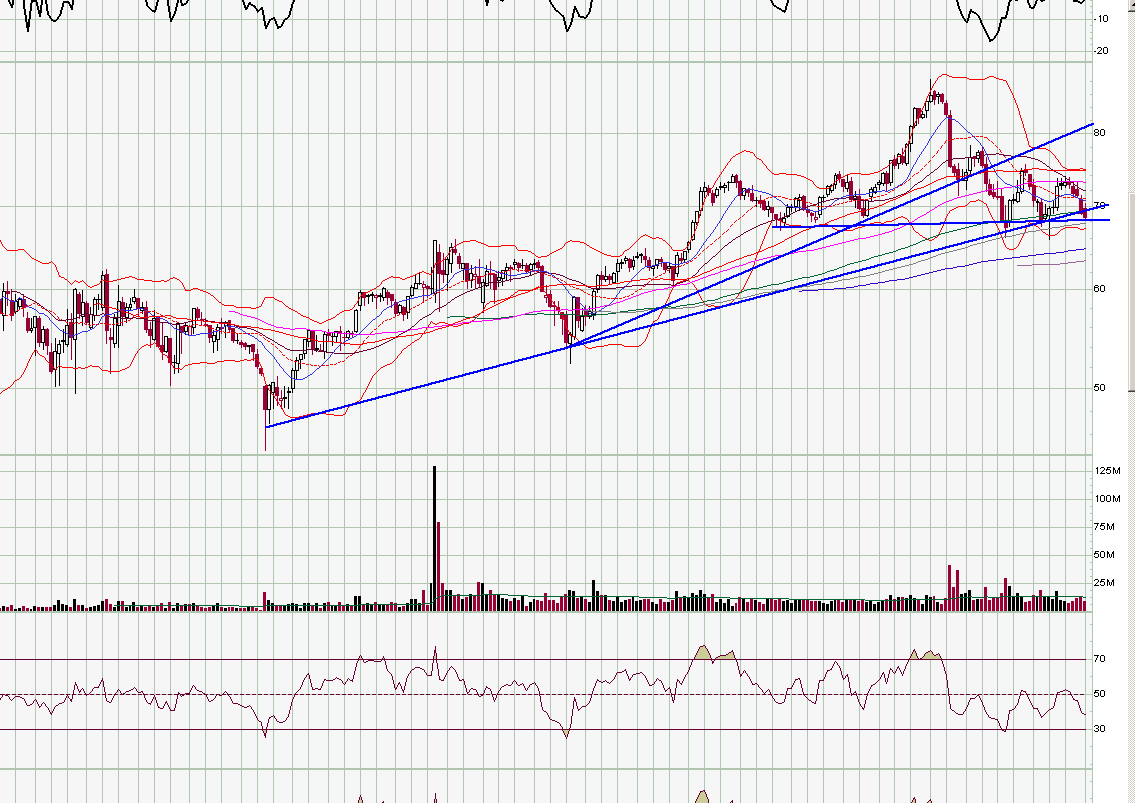Screen dimensions: 1135x803
Task: Click the 80 price axis label
Action: [1100, 133]
